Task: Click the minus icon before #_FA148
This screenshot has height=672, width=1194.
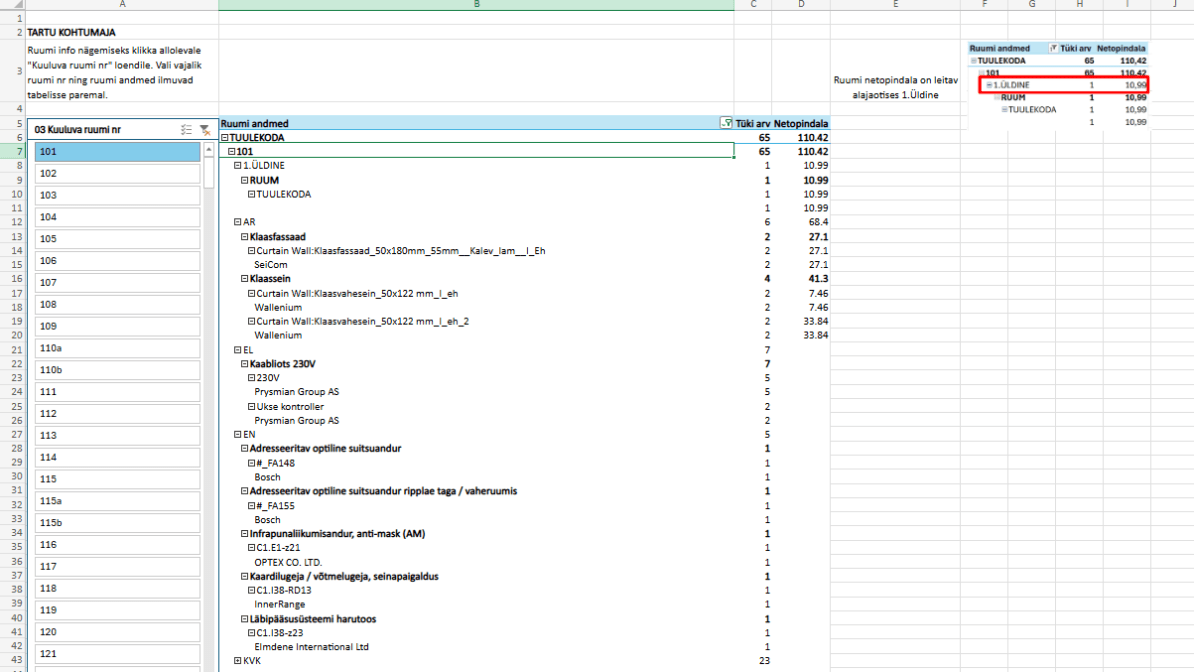Action: click(251, 463)
